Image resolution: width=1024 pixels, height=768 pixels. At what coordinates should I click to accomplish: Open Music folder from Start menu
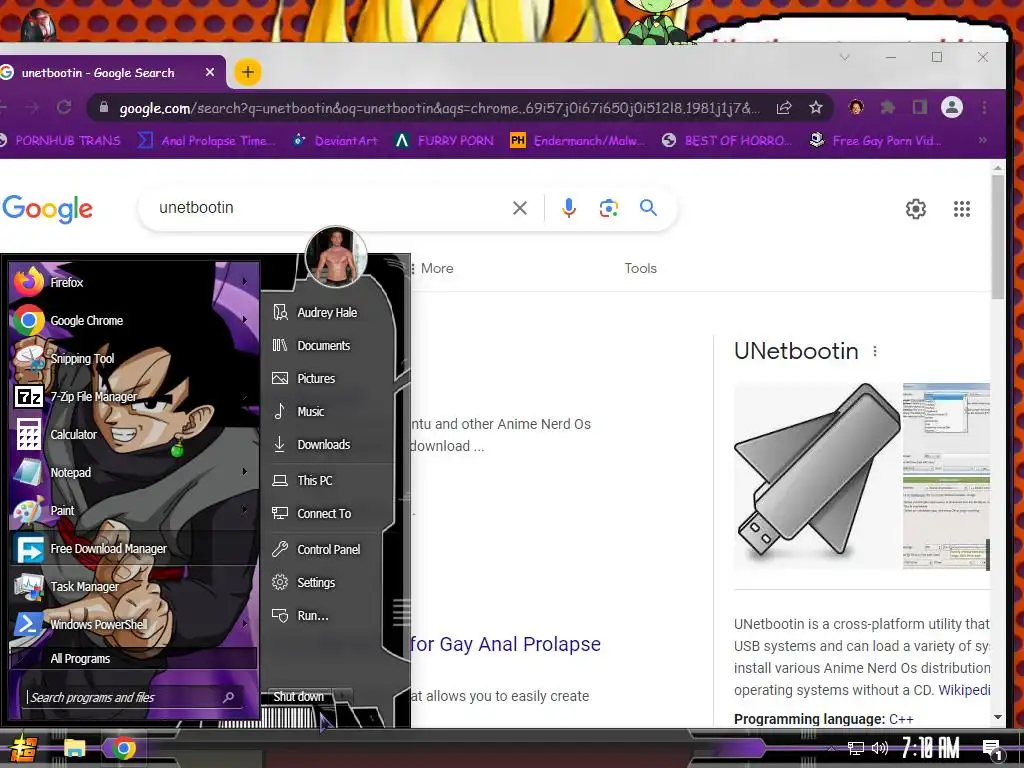pyautogui.click(x=310, y=411)
